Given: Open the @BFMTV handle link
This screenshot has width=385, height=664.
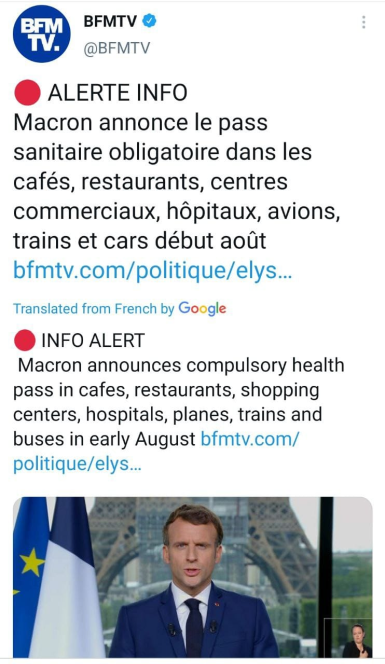Looking at the screenshot, I should coord(117,48).
